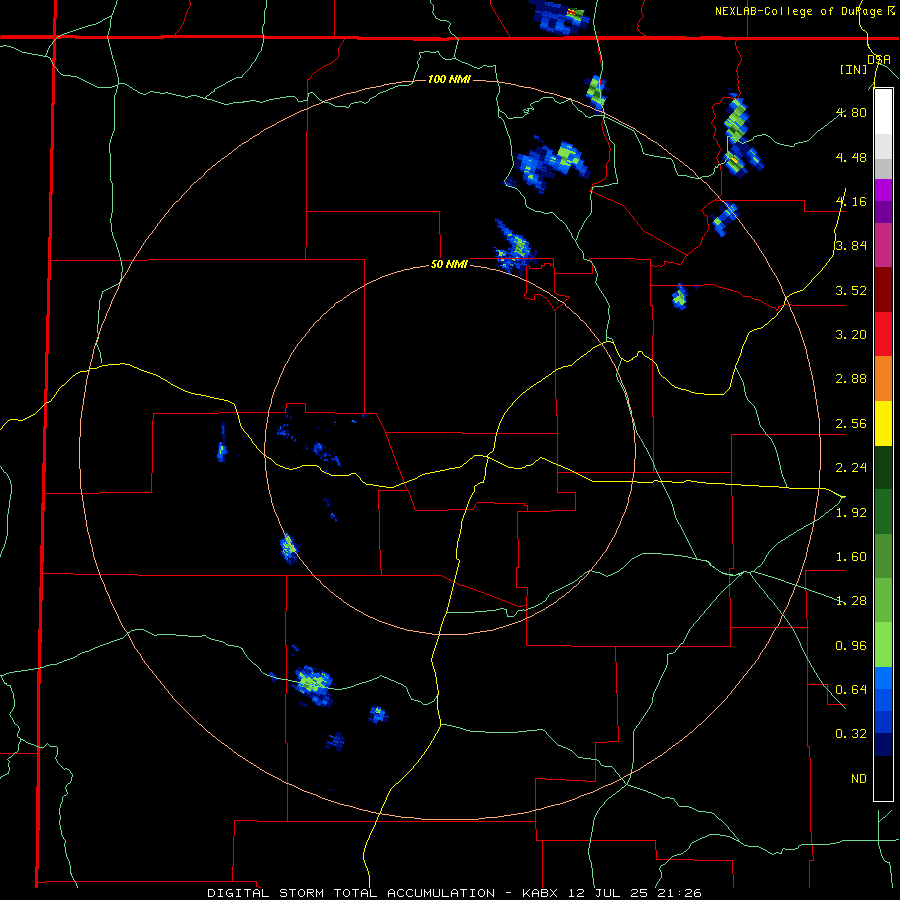Screen dimensions: 900x900
Task: Pick the yellow legend color swatch
Action: (883, 423)
